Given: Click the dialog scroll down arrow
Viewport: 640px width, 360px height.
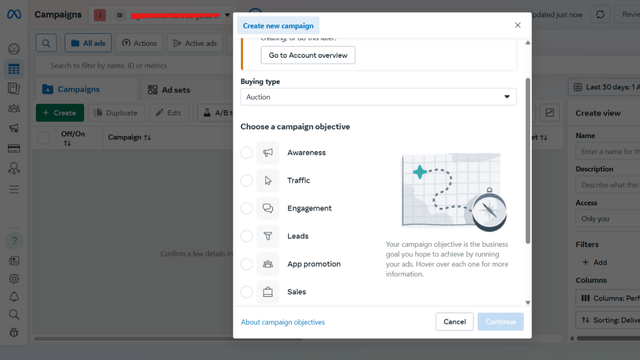Looking at the screenshot, I should click(x=528, y=302).
